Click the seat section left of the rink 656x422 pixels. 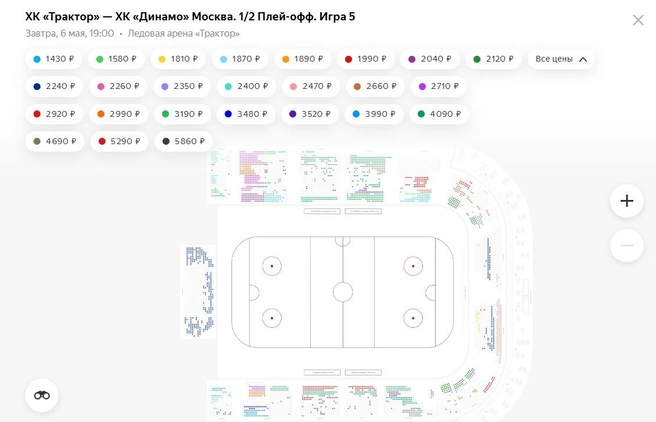tap(198, 292)
